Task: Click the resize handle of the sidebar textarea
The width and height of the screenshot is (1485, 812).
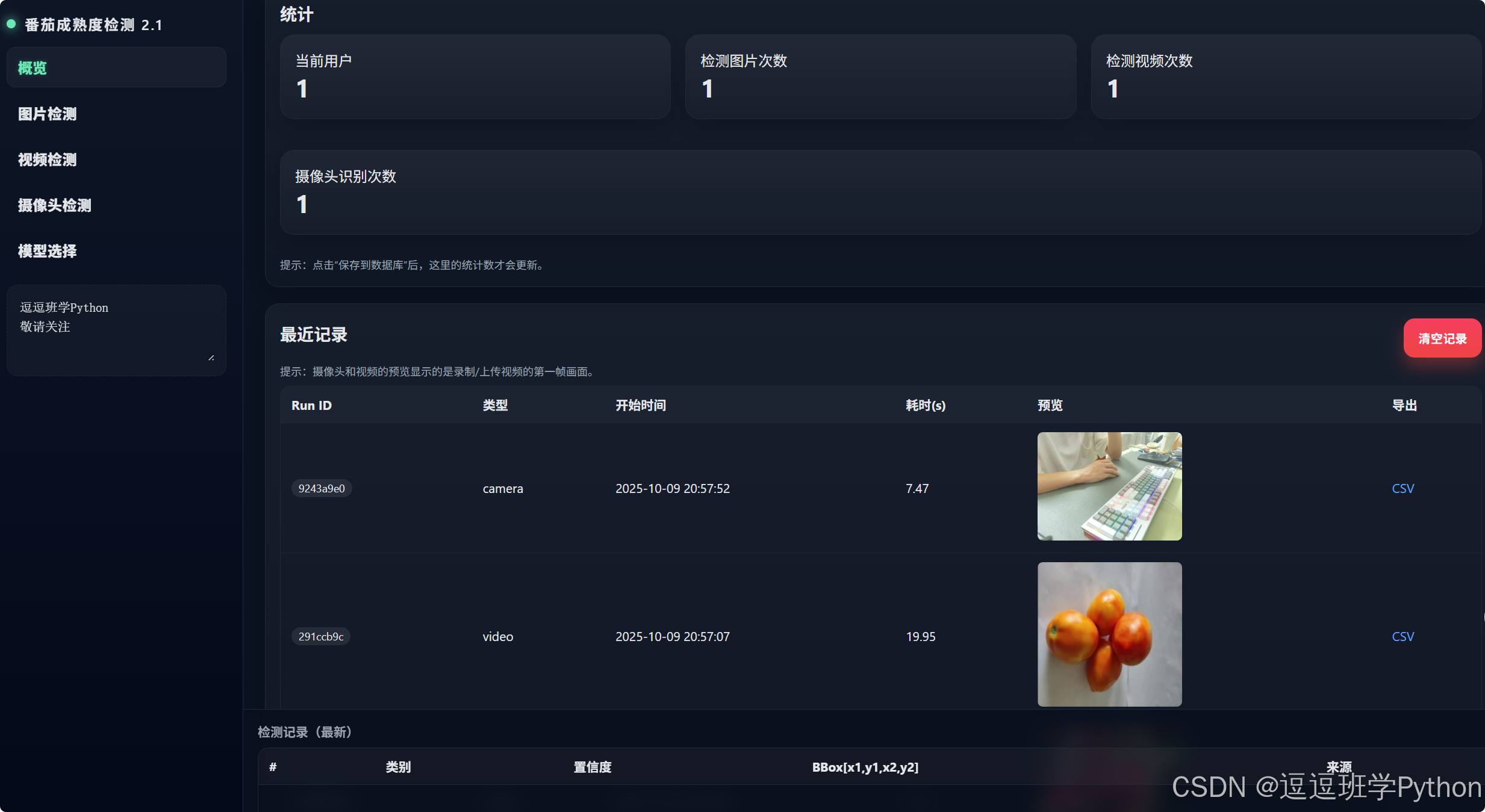Action: click(211, 358)
